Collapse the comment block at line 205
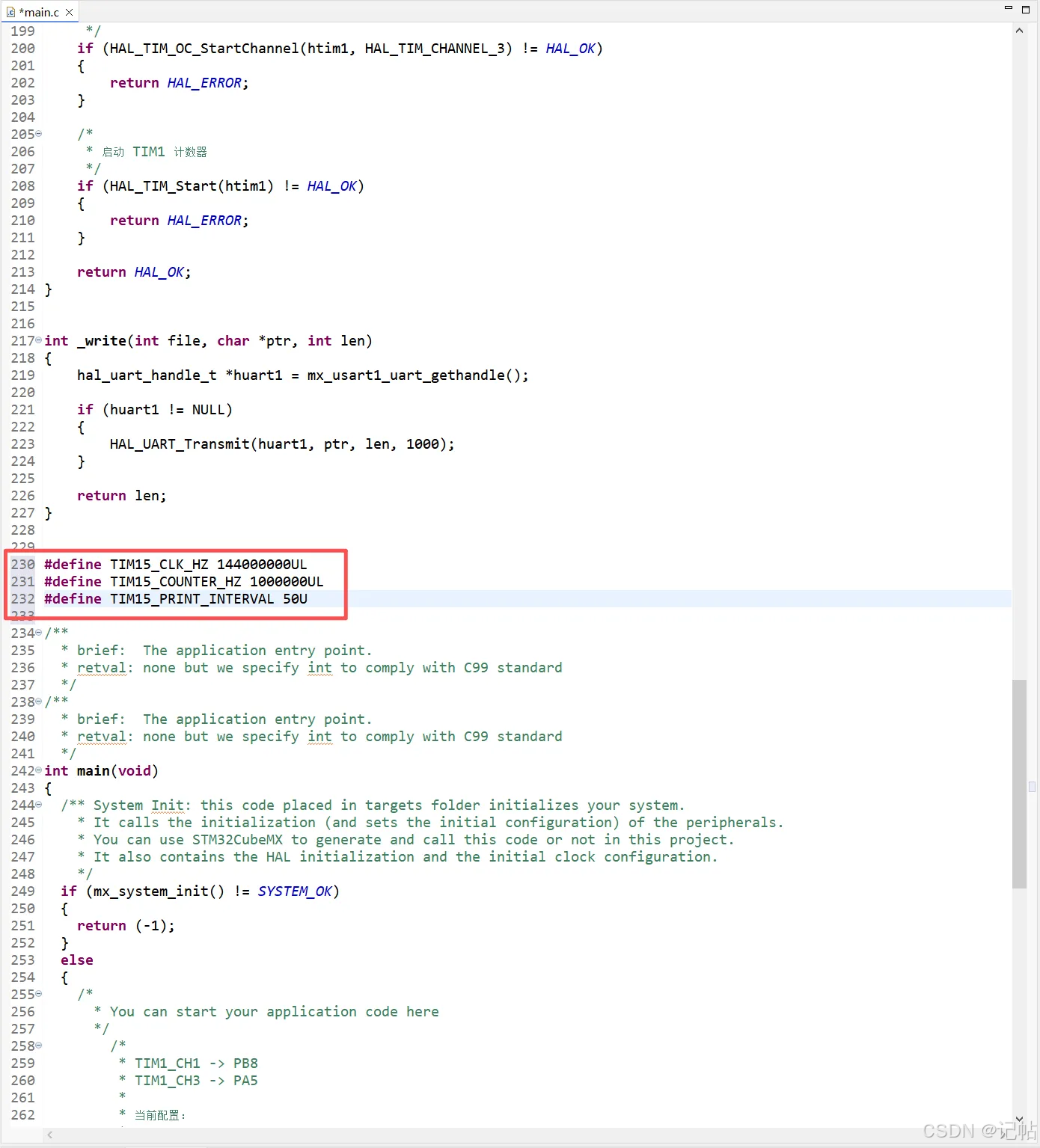The width and height of the screenshot is (1040, 1148). tap(39, 134)
